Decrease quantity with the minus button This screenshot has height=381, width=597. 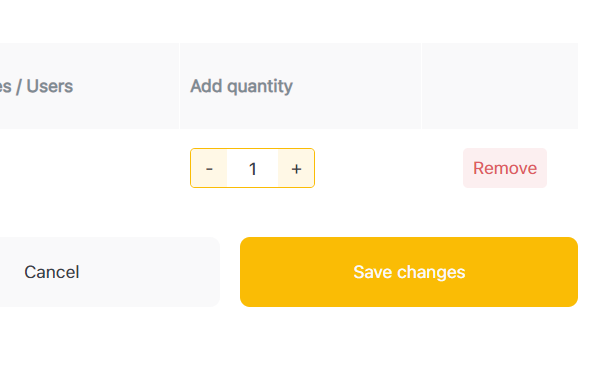tap(209, 168)
